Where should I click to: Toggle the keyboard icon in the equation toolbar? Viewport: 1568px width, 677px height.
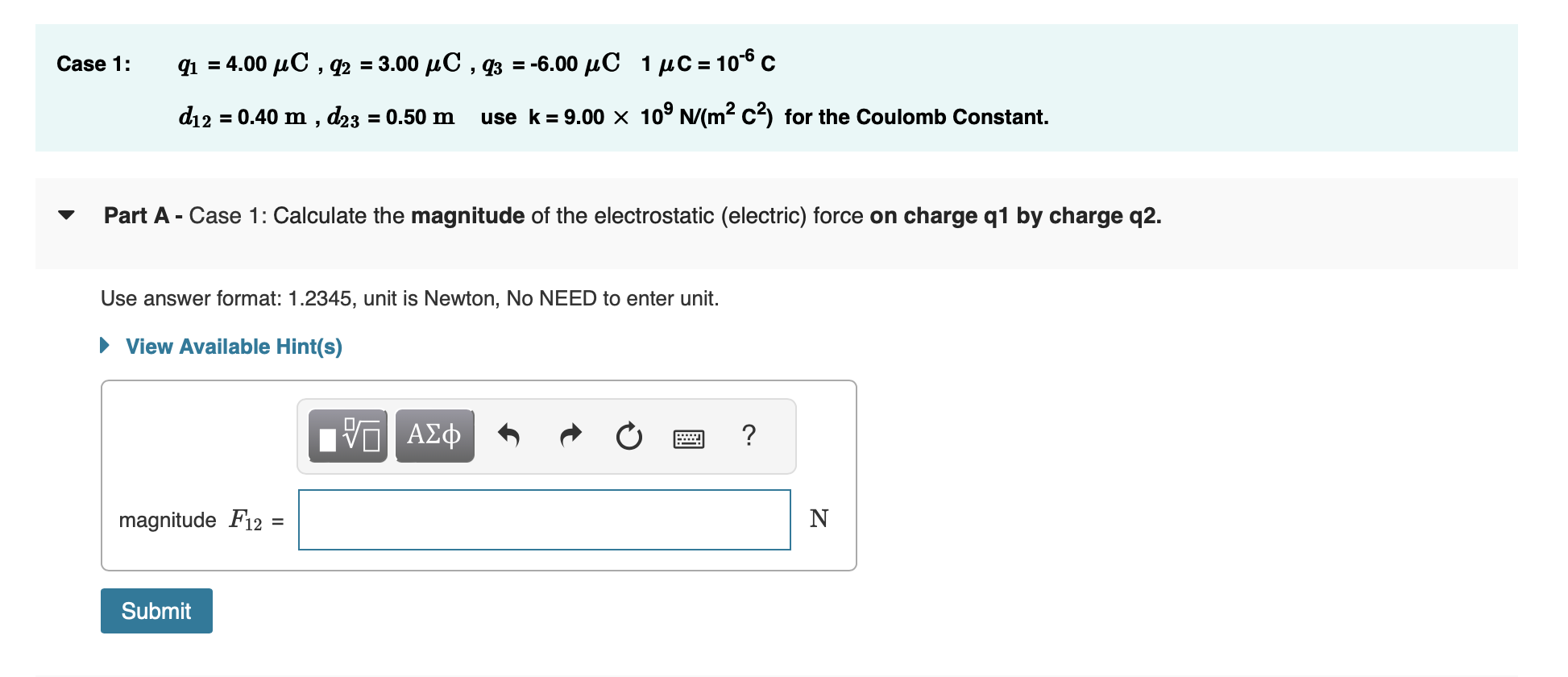(690, 438)
